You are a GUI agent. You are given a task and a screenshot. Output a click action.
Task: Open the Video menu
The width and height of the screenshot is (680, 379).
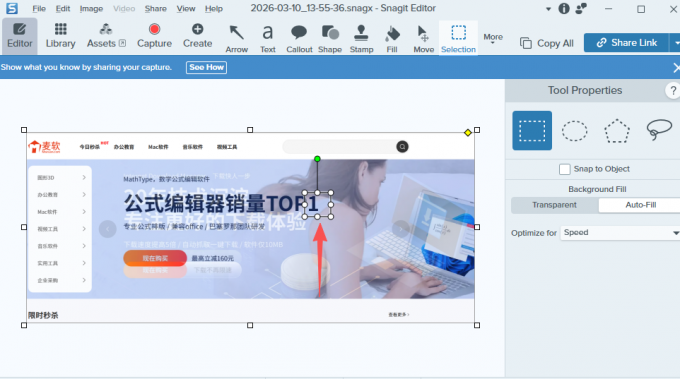click(x=124, y=8)
